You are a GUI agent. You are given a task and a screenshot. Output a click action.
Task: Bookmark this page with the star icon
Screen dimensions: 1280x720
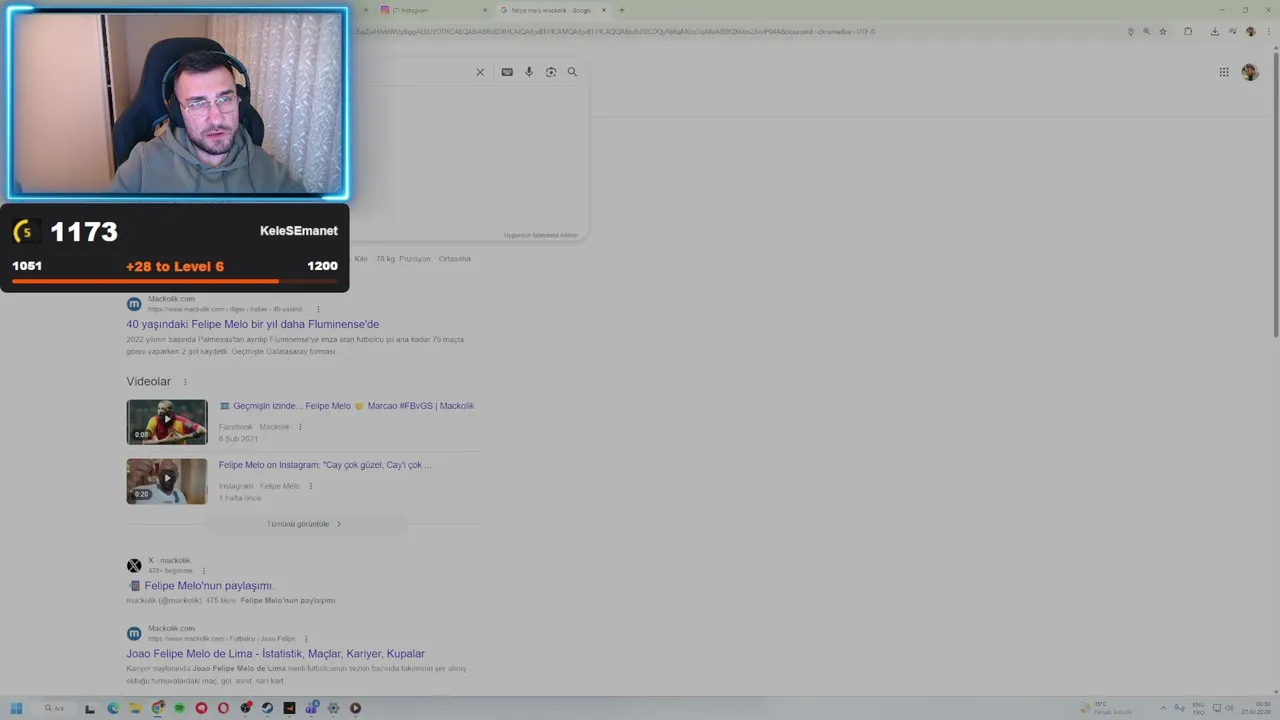(x=1162, y=31)
